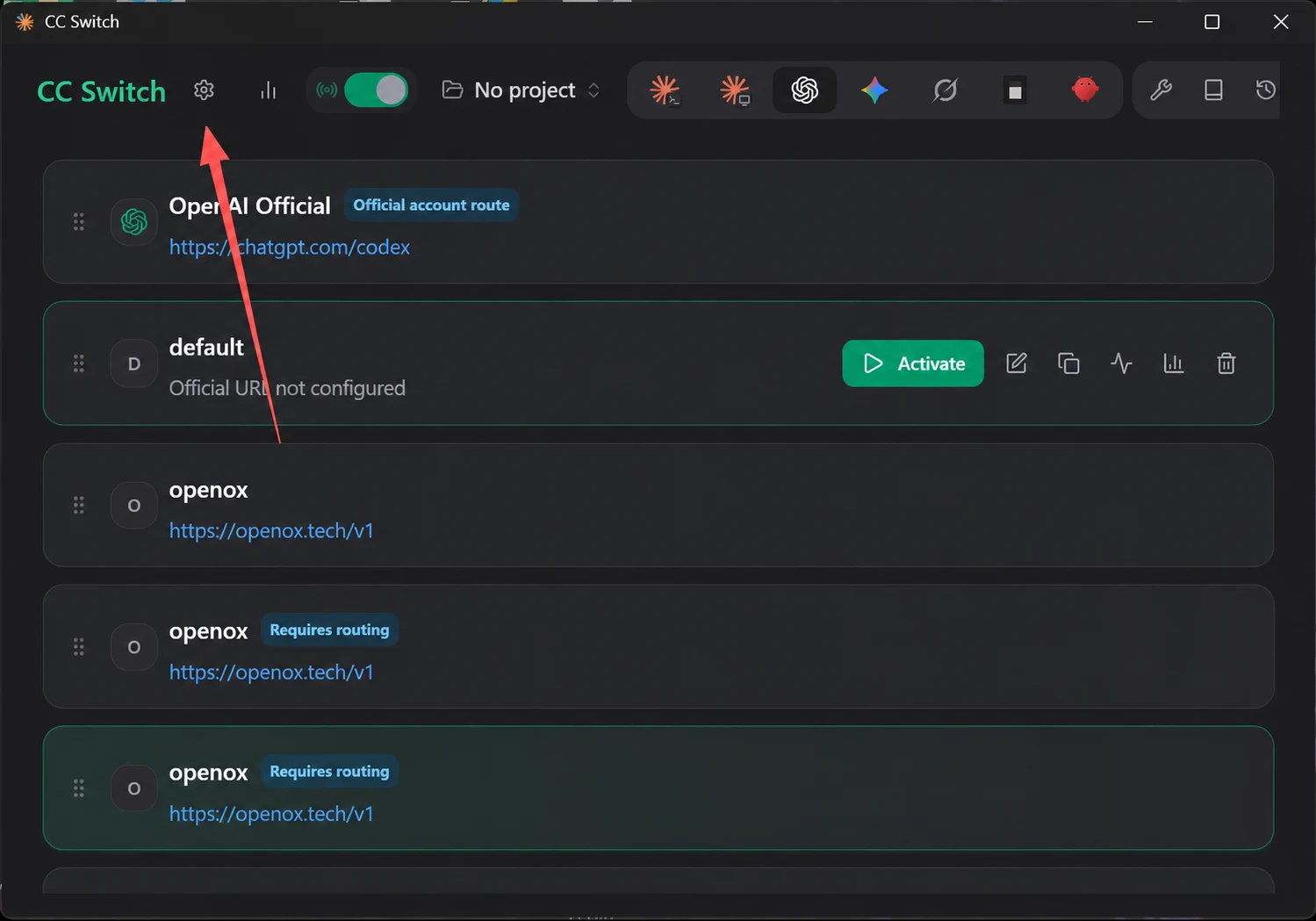The height and width of the screenshot is (921, 1316).
Task: Activate the default provider
Action: point(913,363)
